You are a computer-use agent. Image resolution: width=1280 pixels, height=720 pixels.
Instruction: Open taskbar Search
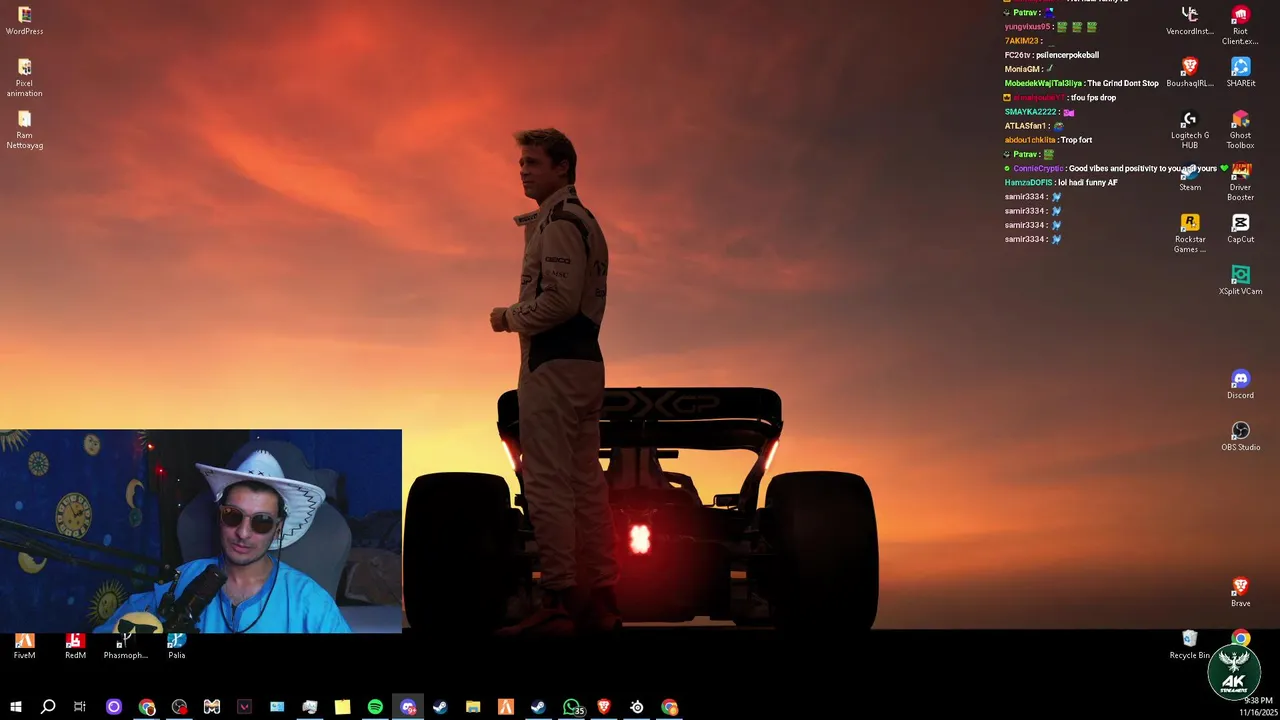tap(48, 707)
